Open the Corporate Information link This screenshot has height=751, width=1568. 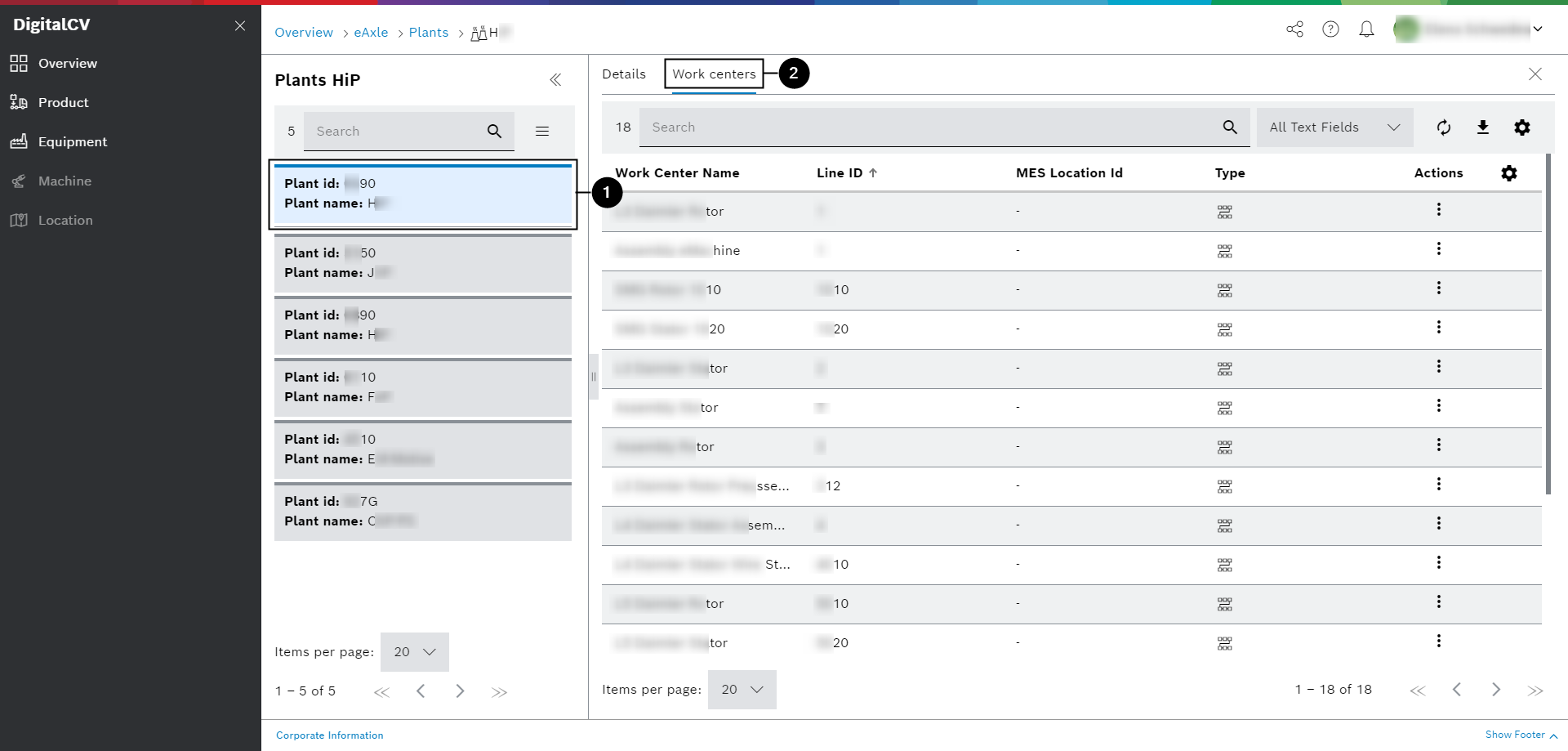(329, 735)
